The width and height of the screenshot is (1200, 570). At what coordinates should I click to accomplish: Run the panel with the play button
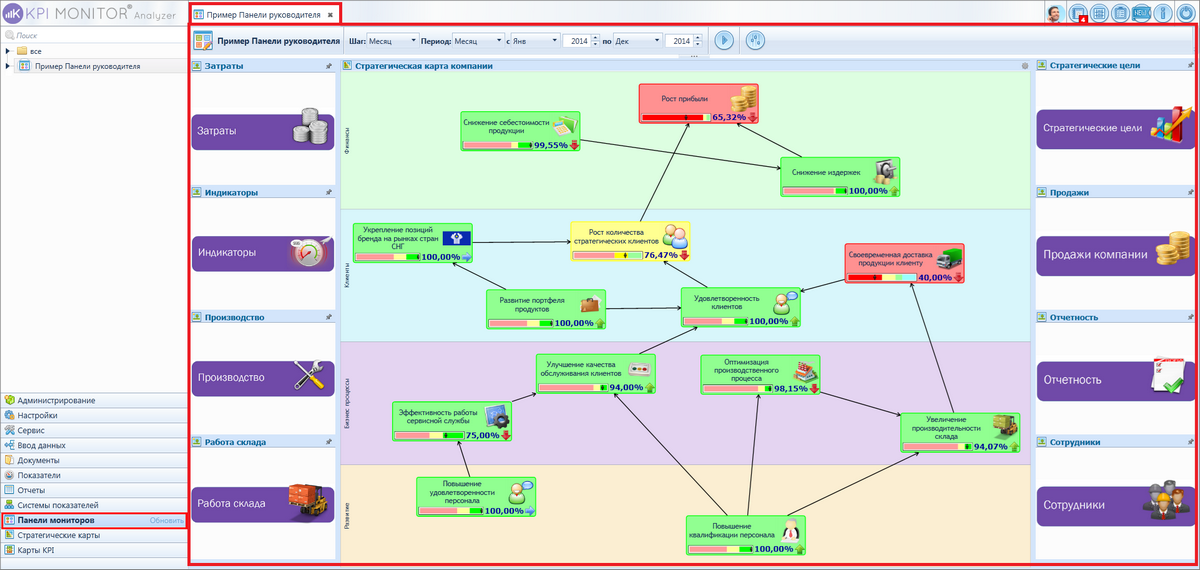(x=724, y=41)
